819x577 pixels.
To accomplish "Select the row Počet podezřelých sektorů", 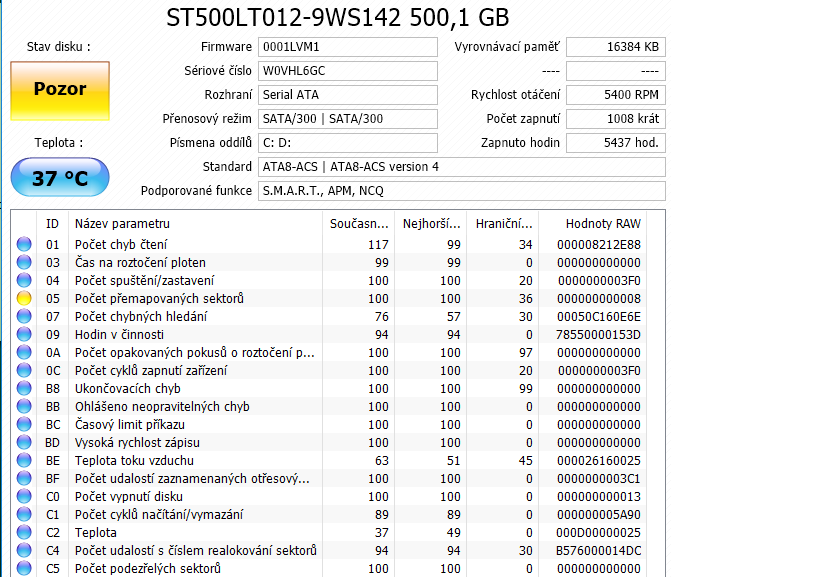I will pyautogui.click(x=331, y=568).
